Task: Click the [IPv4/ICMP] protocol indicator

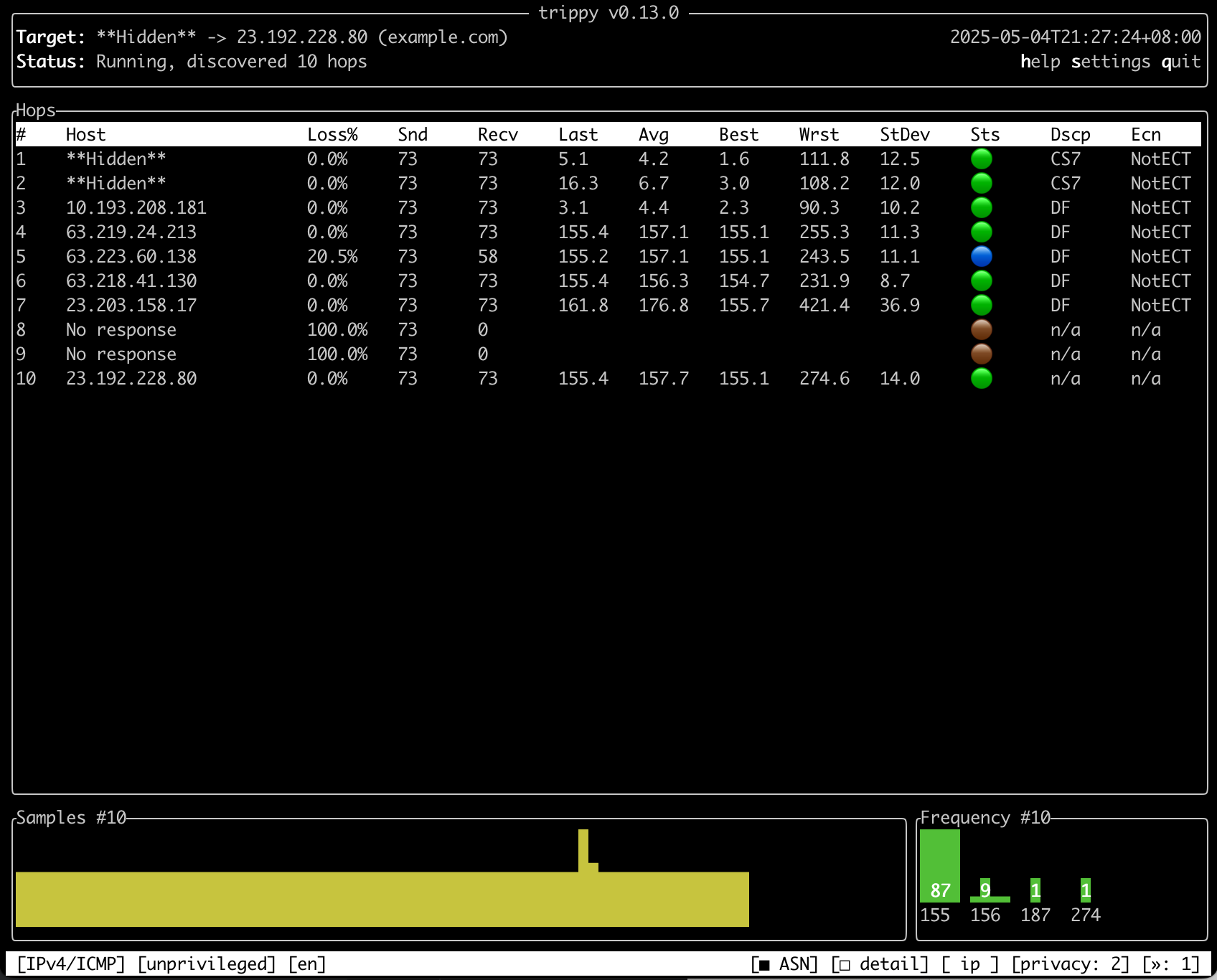Action: (71, 964)
